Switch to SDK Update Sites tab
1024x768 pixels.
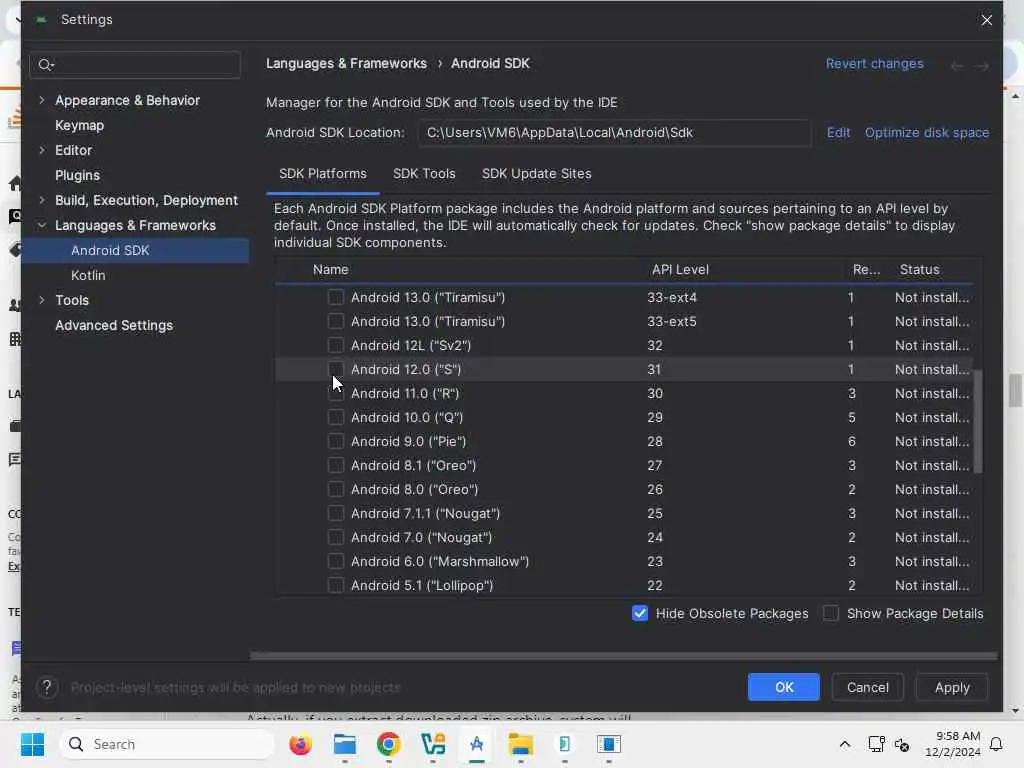(536, 174)
